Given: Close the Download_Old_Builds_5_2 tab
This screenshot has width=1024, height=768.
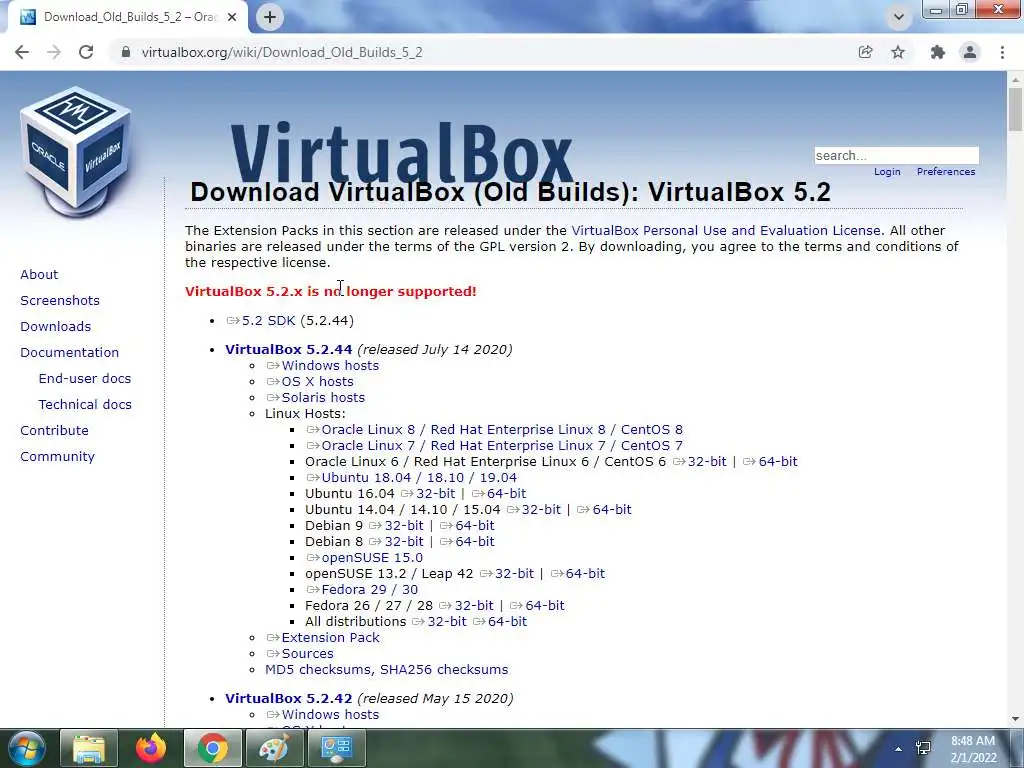Looking at the screenshot, I should [x=232, y=17].
